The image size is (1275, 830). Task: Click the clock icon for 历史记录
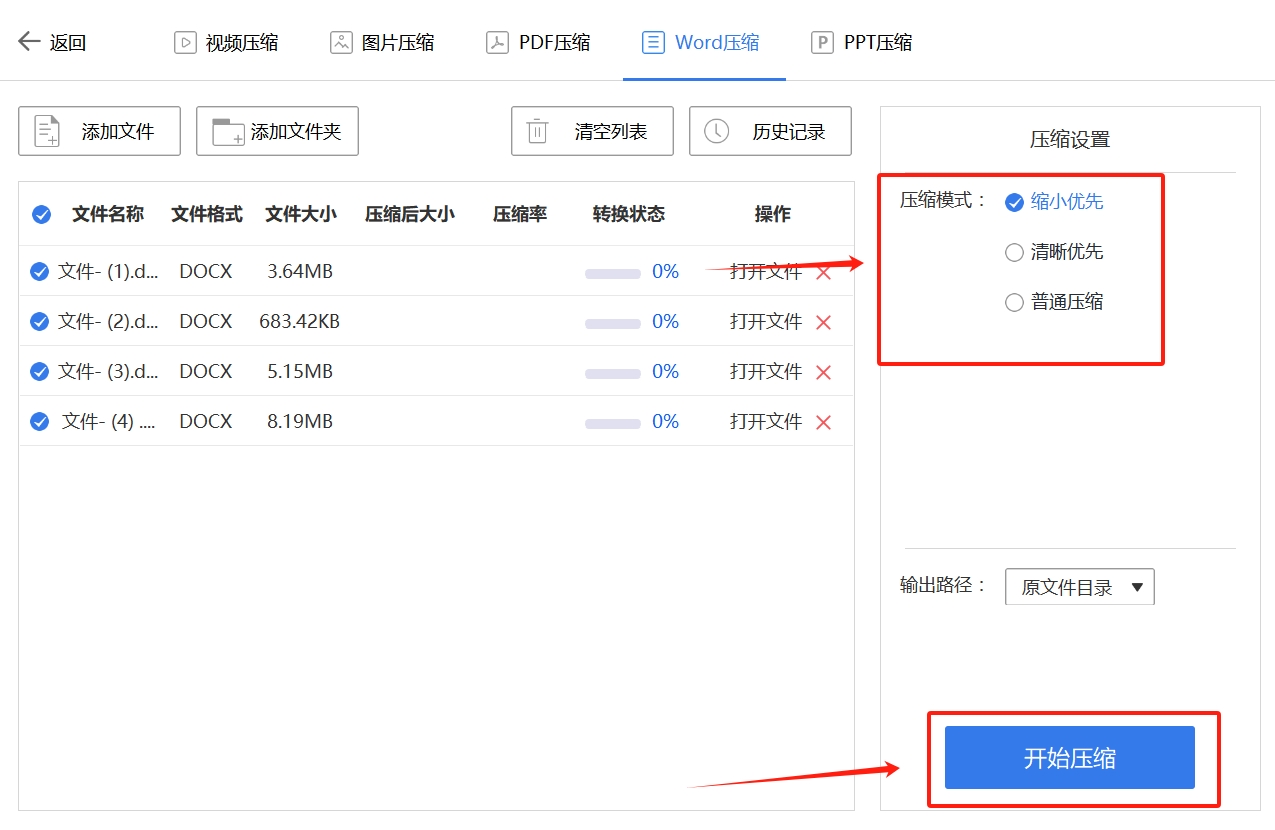click(x=716, y=131)
